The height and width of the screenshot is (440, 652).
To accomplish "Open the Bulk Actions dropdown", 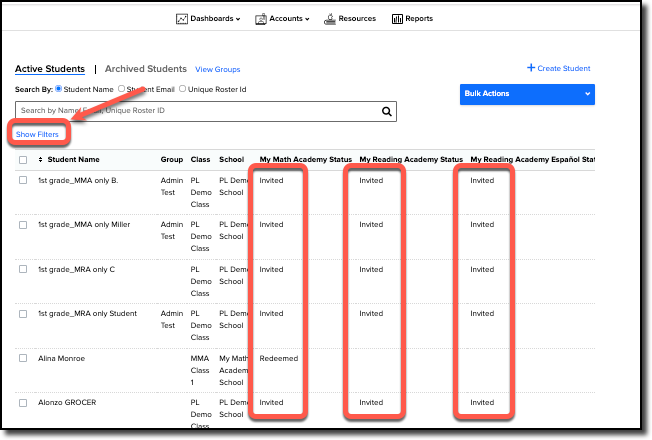I will (x=527, y=94).
